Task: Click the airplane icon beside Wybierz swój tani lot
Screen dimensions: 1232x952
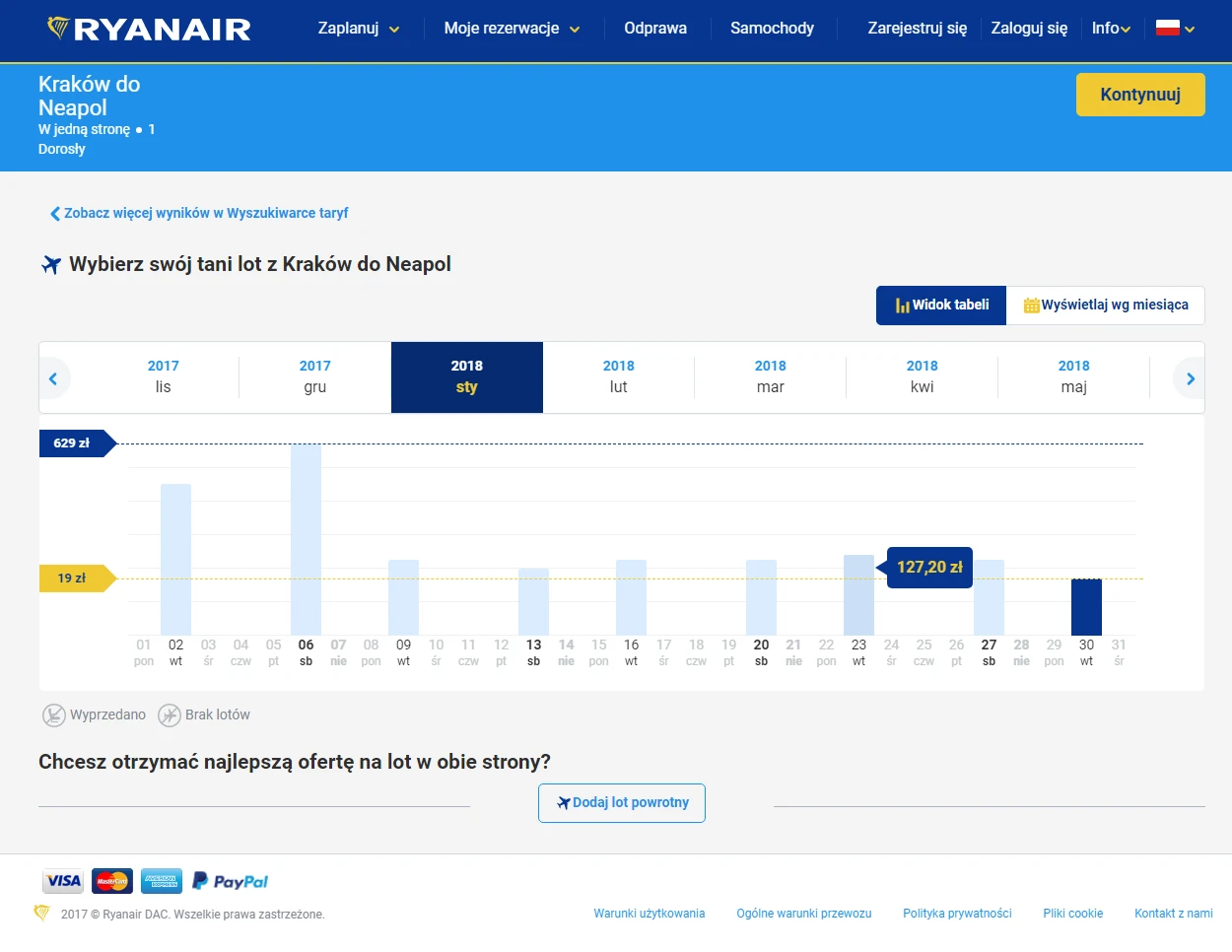Action: pyautogui.click(x=51, y=264)
